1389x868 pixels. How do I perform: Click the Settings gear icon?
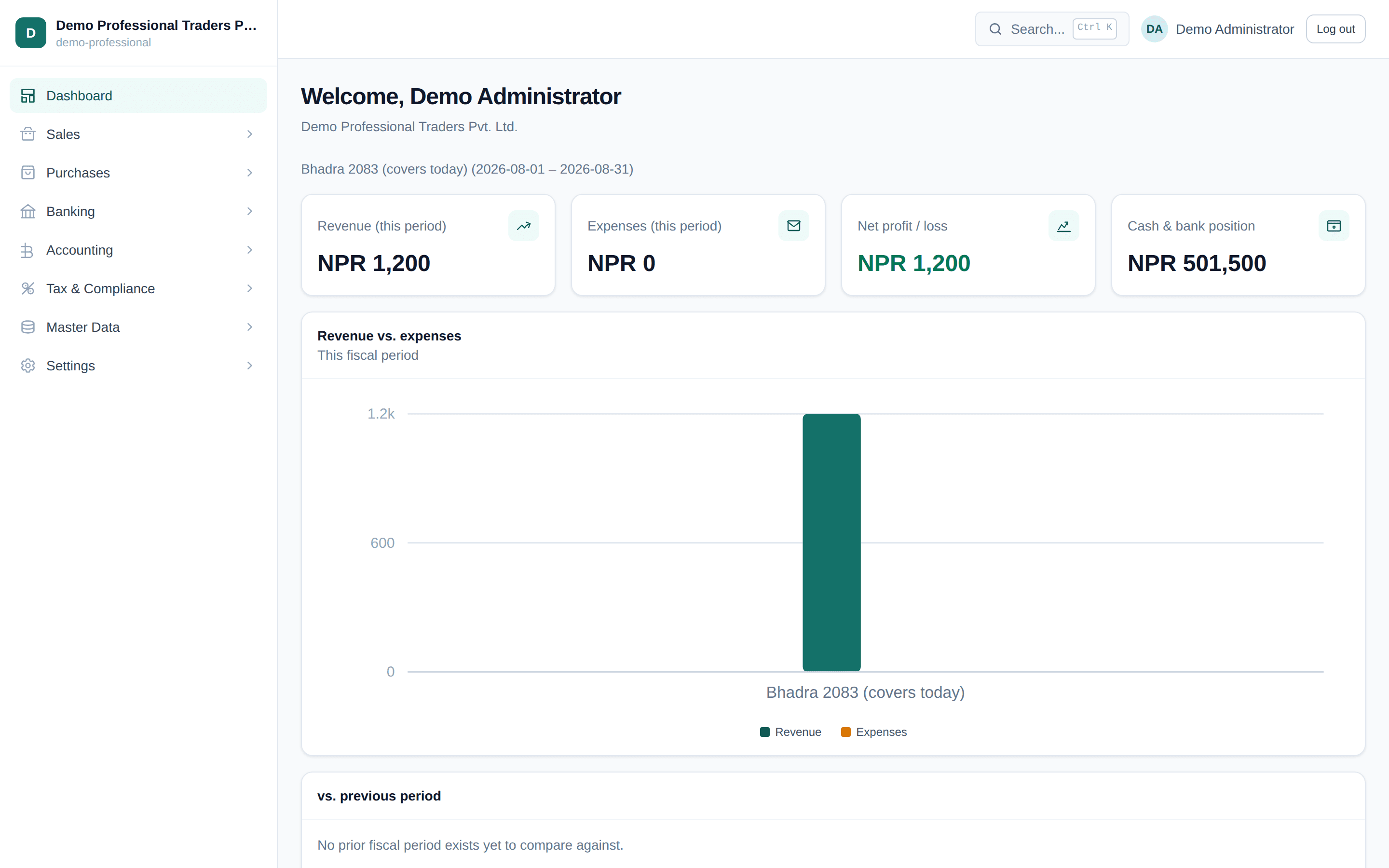[27, 366]
